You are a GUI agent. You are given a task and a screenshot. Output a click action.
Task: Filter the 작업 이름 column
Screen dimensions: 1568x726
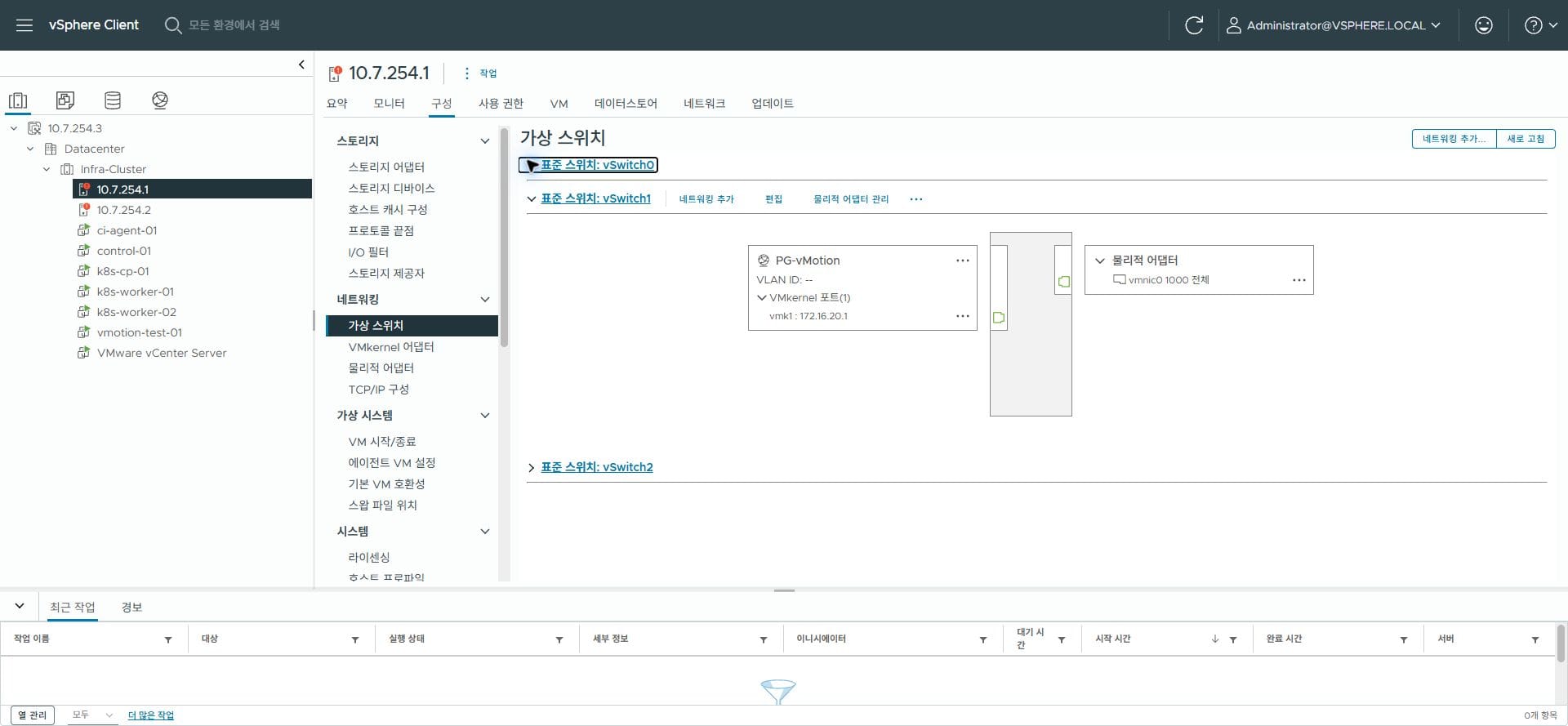(x=168, y=639)
